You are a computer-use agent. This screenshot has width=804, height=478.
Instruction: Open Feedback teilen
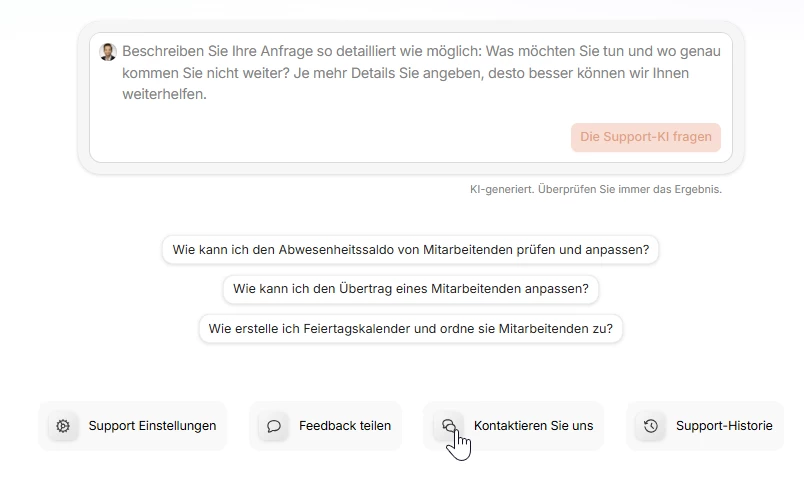tap(326, 426)
